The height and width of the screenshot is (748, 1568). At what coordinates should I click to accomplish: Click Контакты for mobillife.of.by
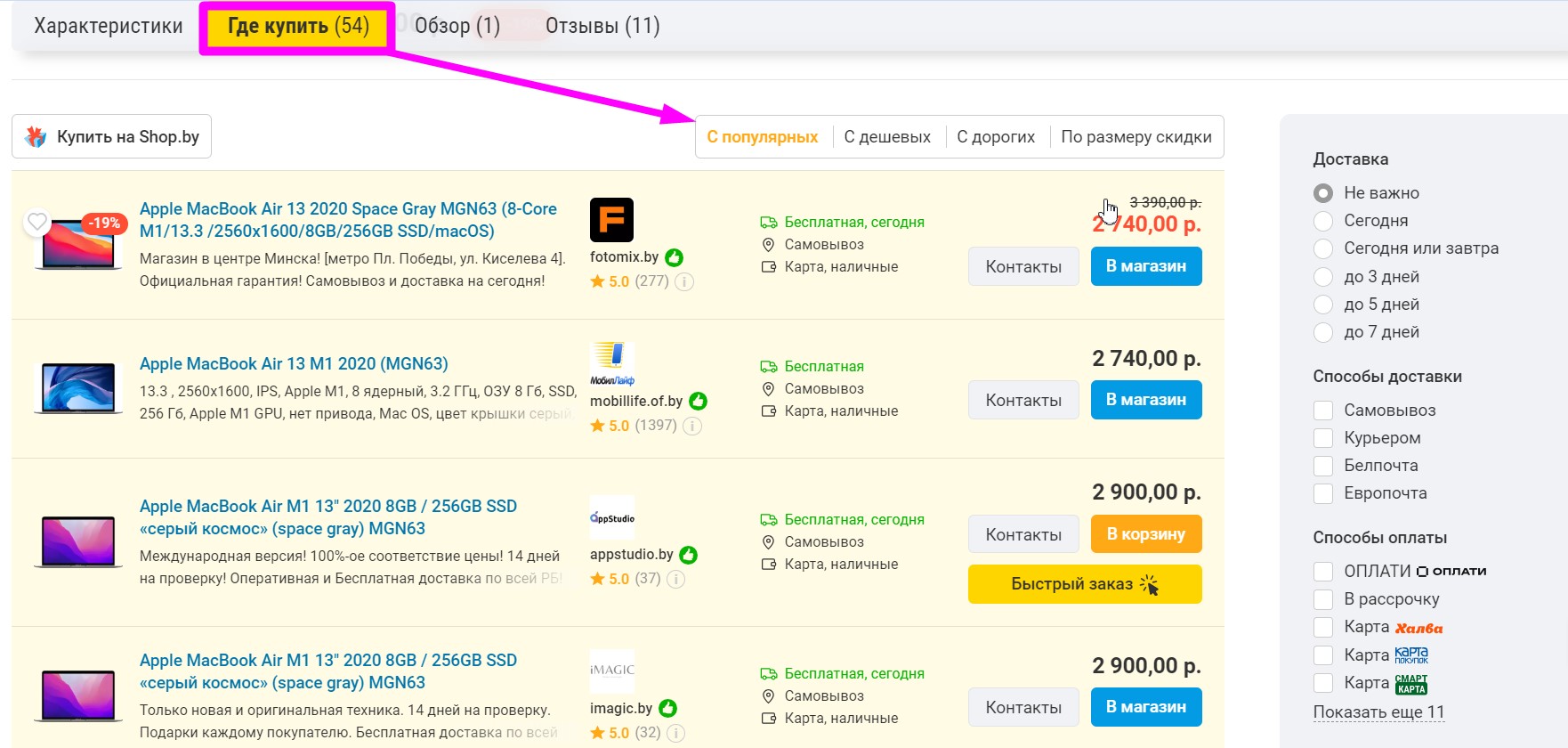(1023, 400)
